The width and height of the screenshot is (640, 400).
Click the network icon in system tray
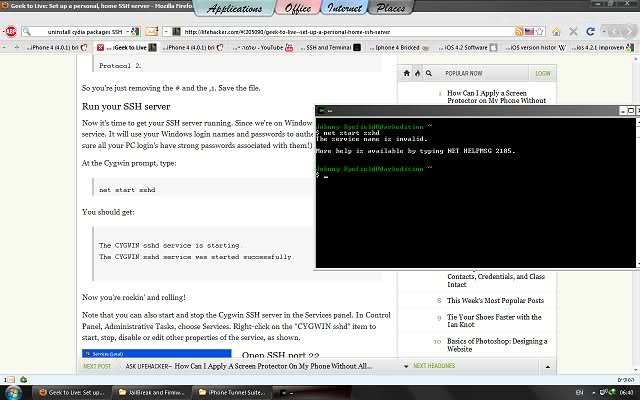coord(603,393)
